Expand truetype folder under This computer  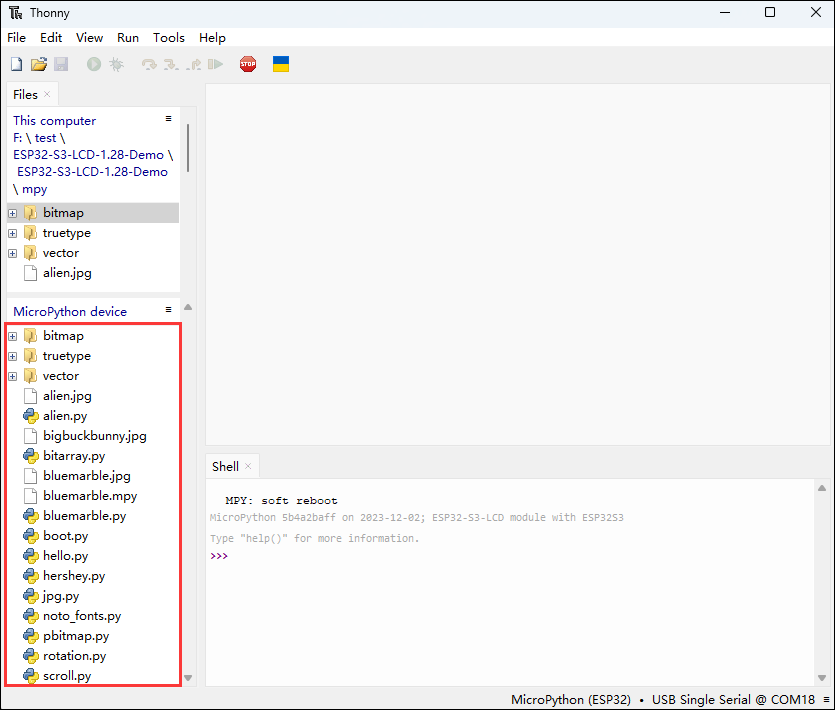pyautogui.click(x=13, y=233)
